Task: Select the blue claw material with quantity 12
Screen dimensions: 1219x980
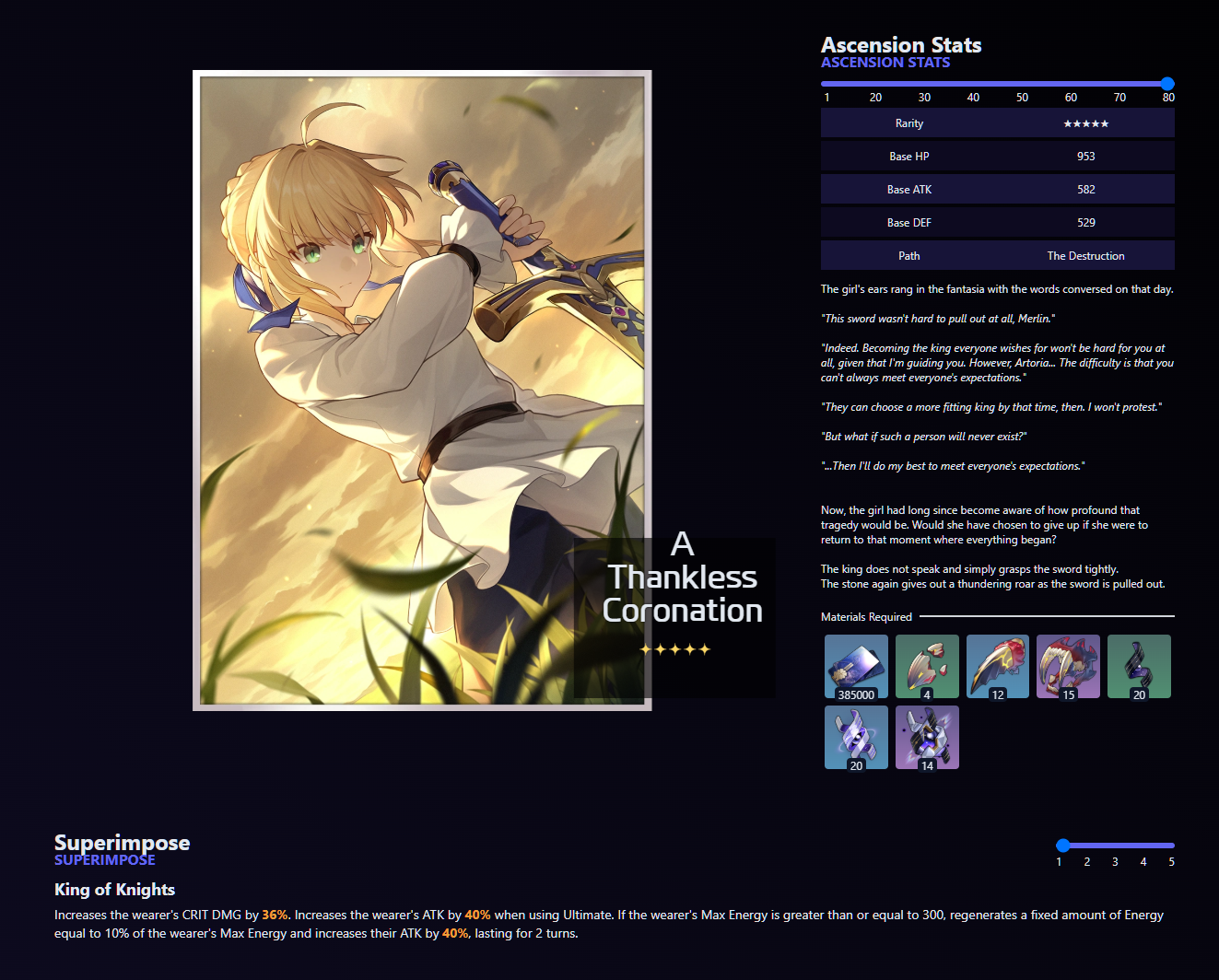Action: tap(998, 666)
